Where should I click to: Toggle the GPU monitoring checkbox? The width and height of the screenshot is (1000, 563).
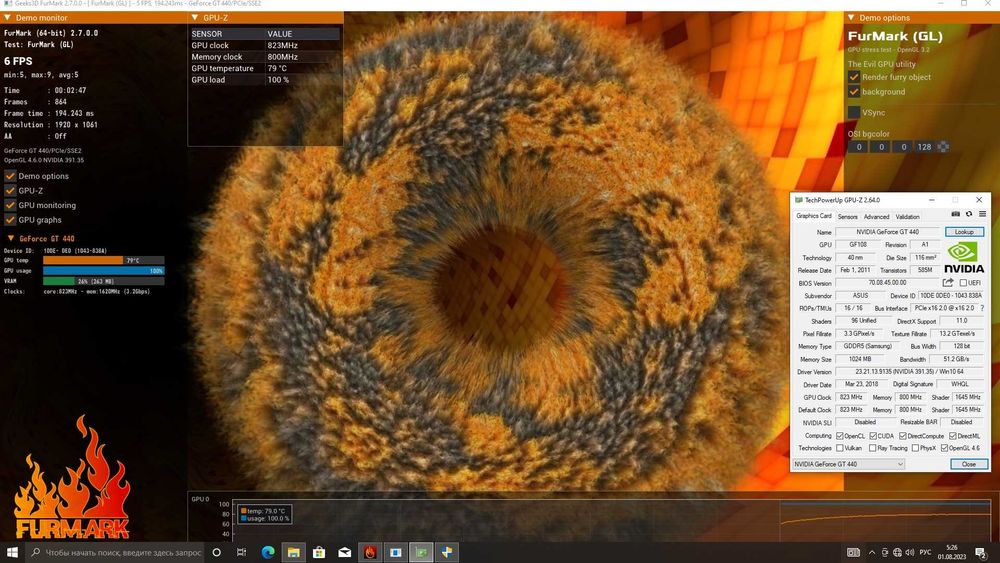click(x=10, y=205)
